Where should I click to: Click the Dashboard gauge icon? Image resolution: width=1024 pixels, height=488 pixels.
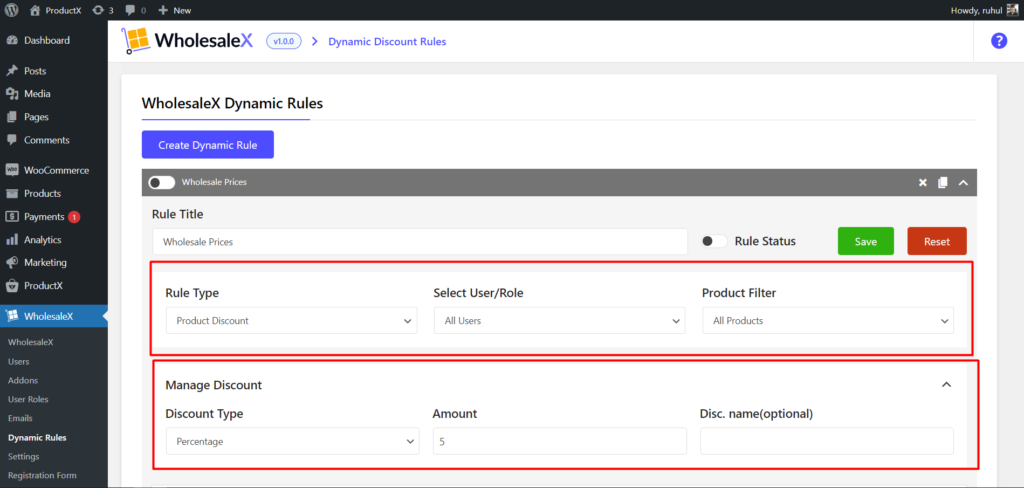tap(12, 41)
